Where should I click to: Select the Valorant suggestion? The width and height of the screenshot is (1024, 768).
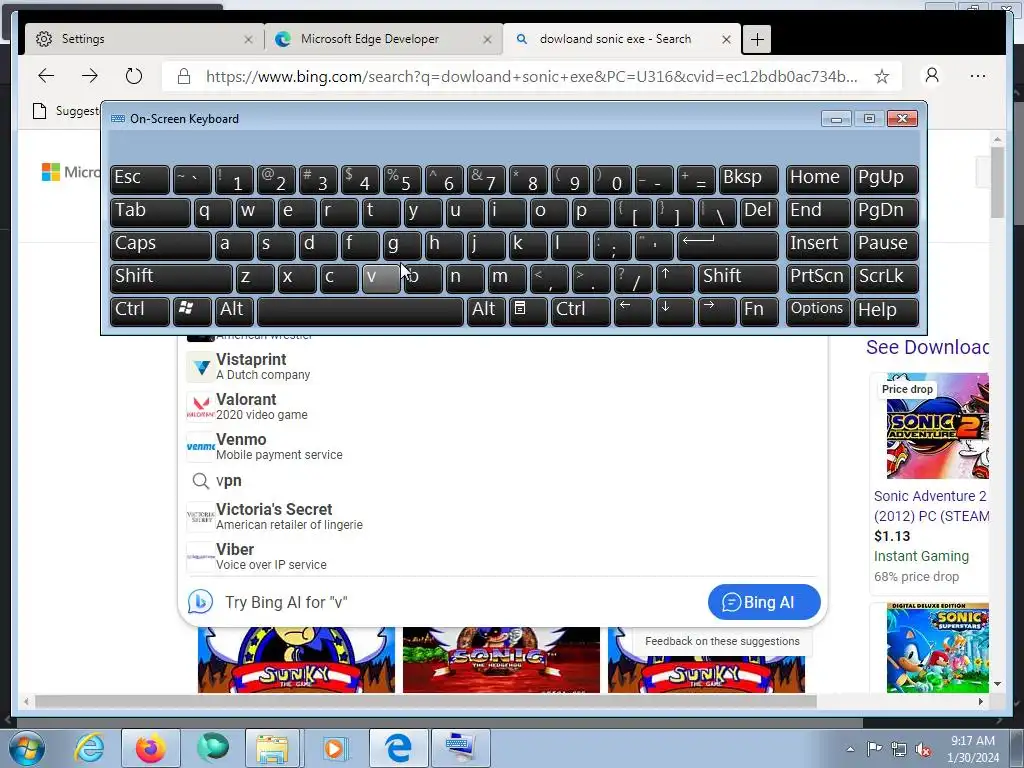click(x=502, y=406)
